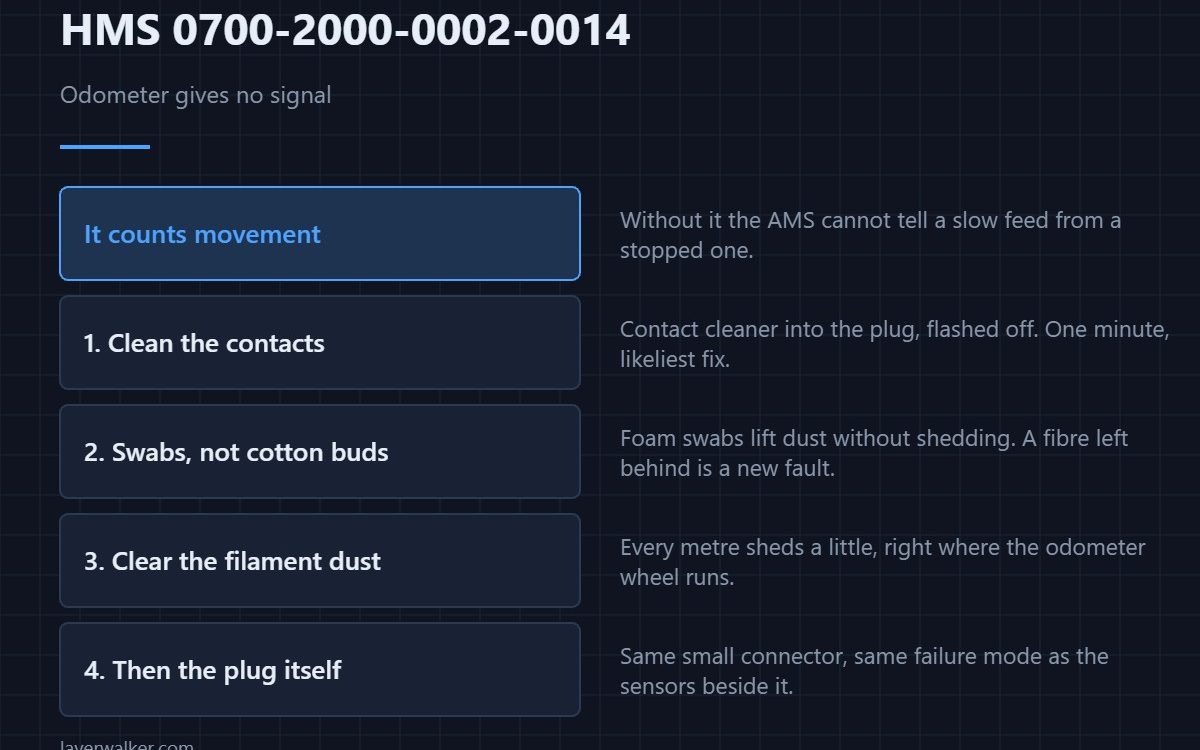Click the "Odometer gives no signal" subtitle
The image size is (1200, 750).
195,96
